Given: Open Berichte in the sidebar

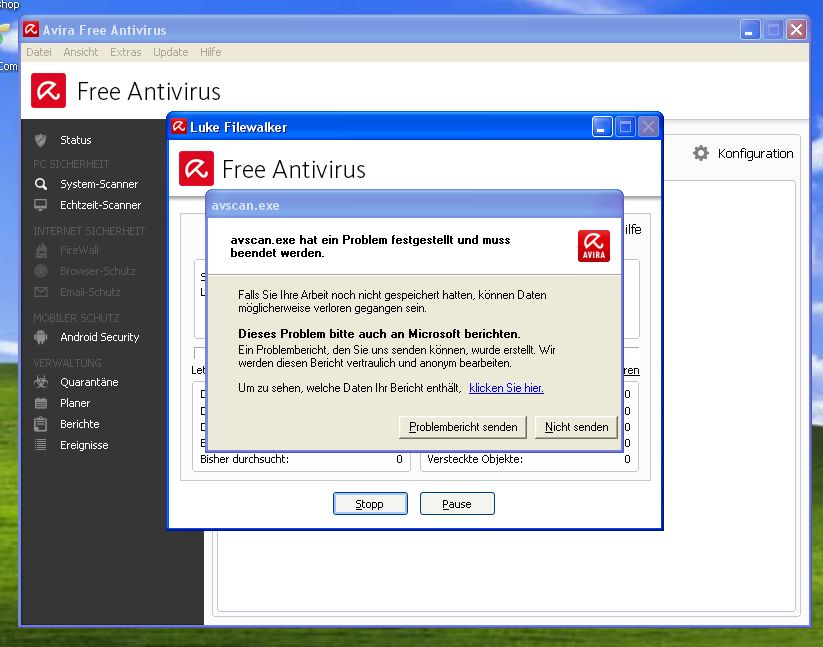Looking at the screenshot, I should tap(80, 424).
